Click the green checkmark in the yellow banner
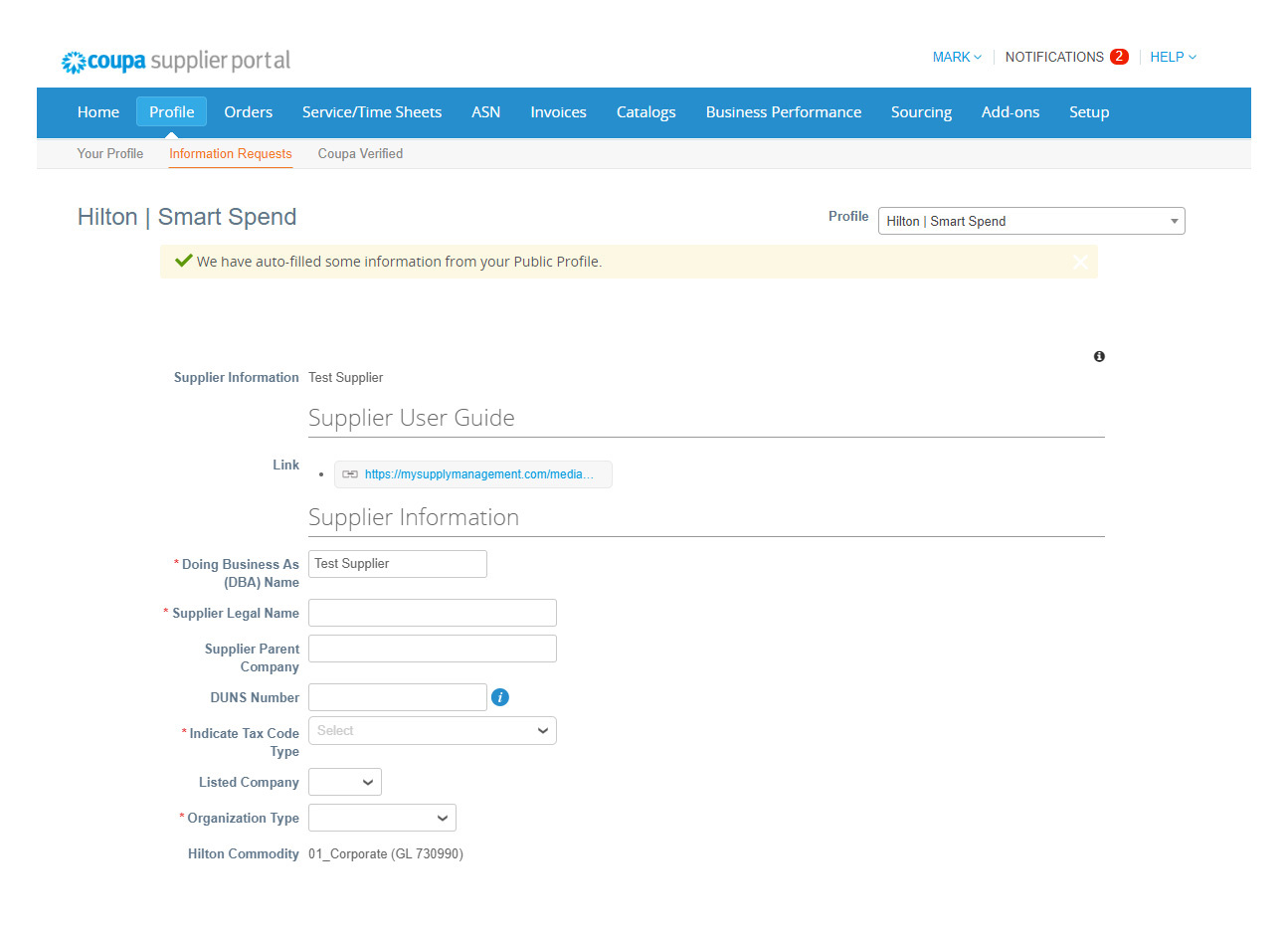Screen dimensions: 1288x933 pyautogui.click(x=183, y=261)
